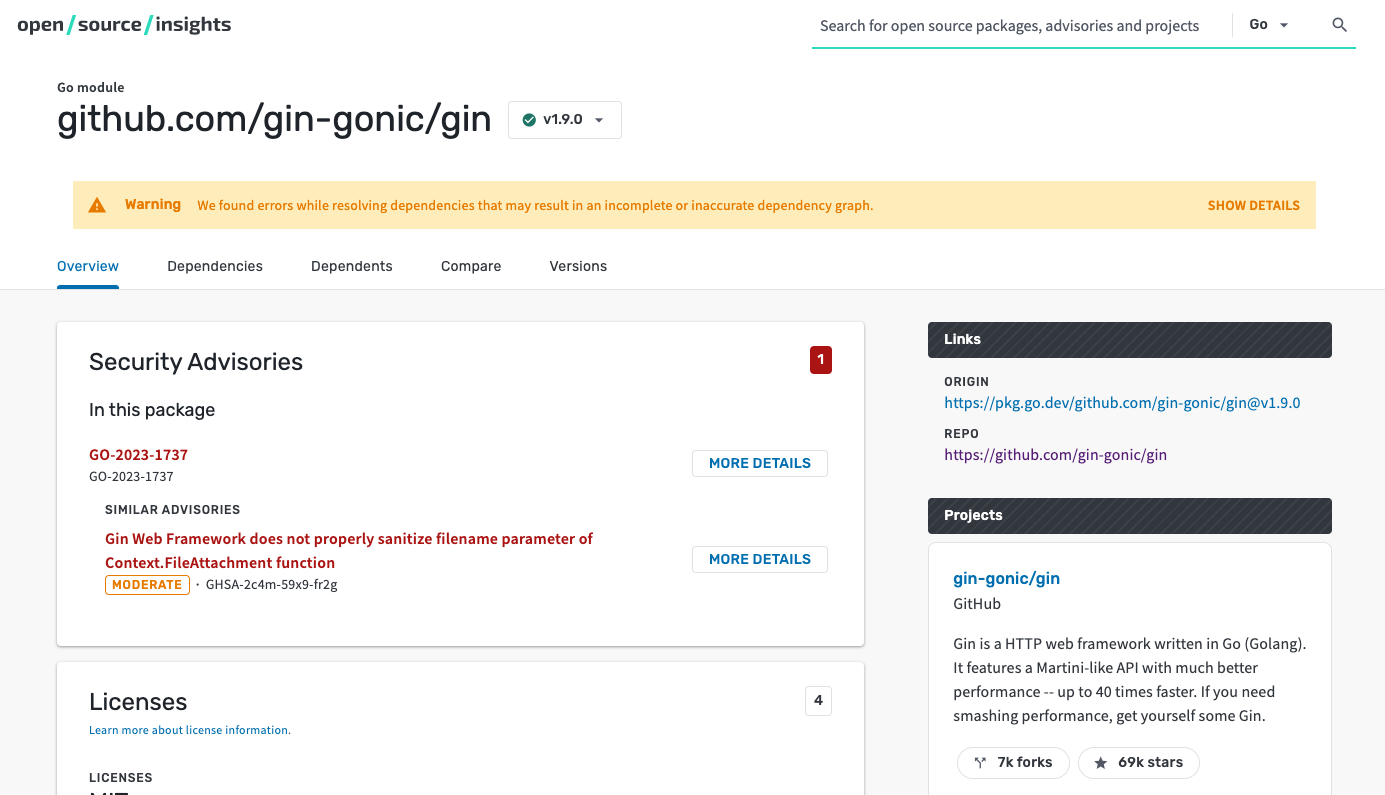1385x795 pixels.
Task: Click the gin-gonic/gin project heading
Action: pos(1006,578)
